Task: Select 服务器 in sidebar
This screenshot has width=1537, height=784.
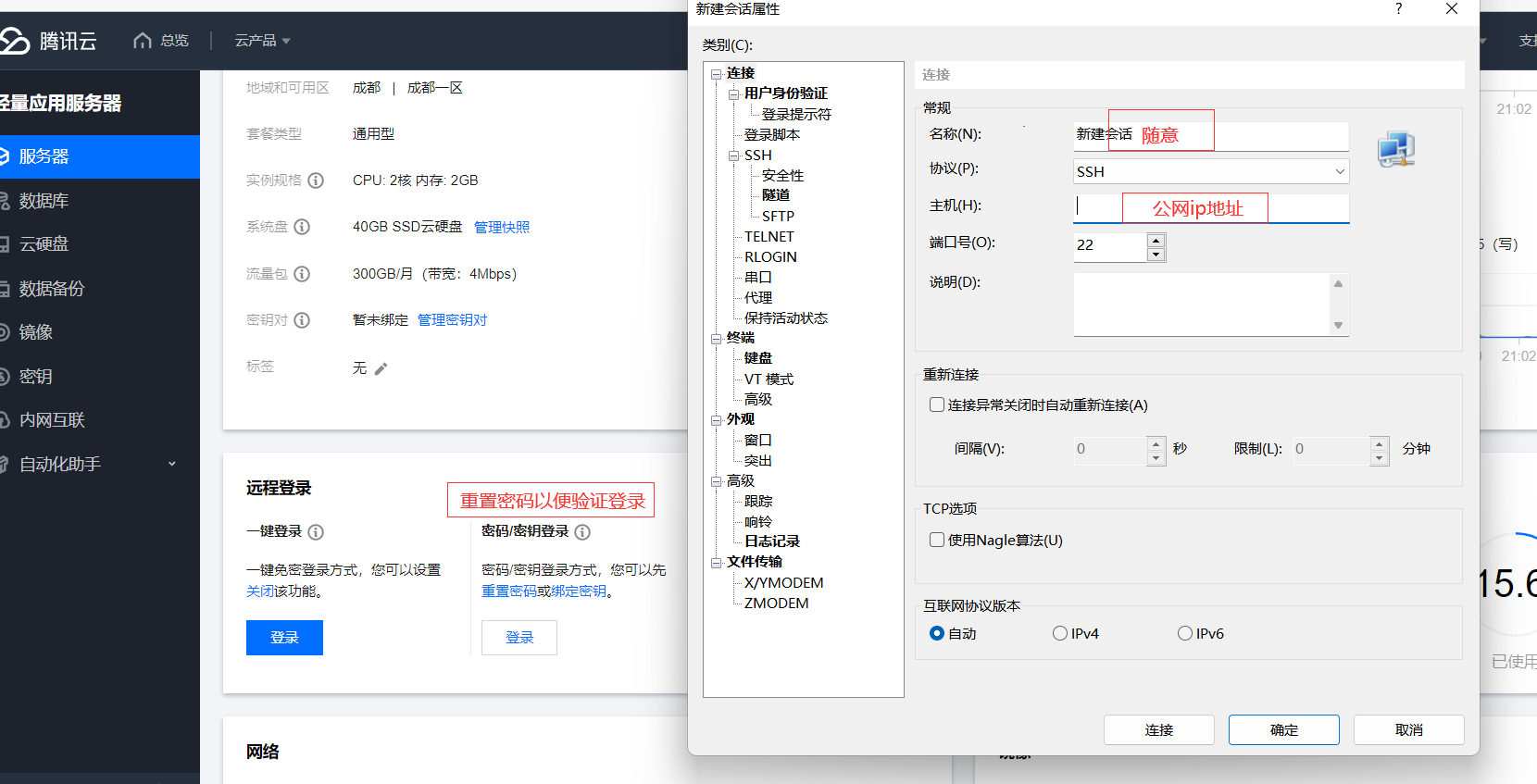Action: 100,156
